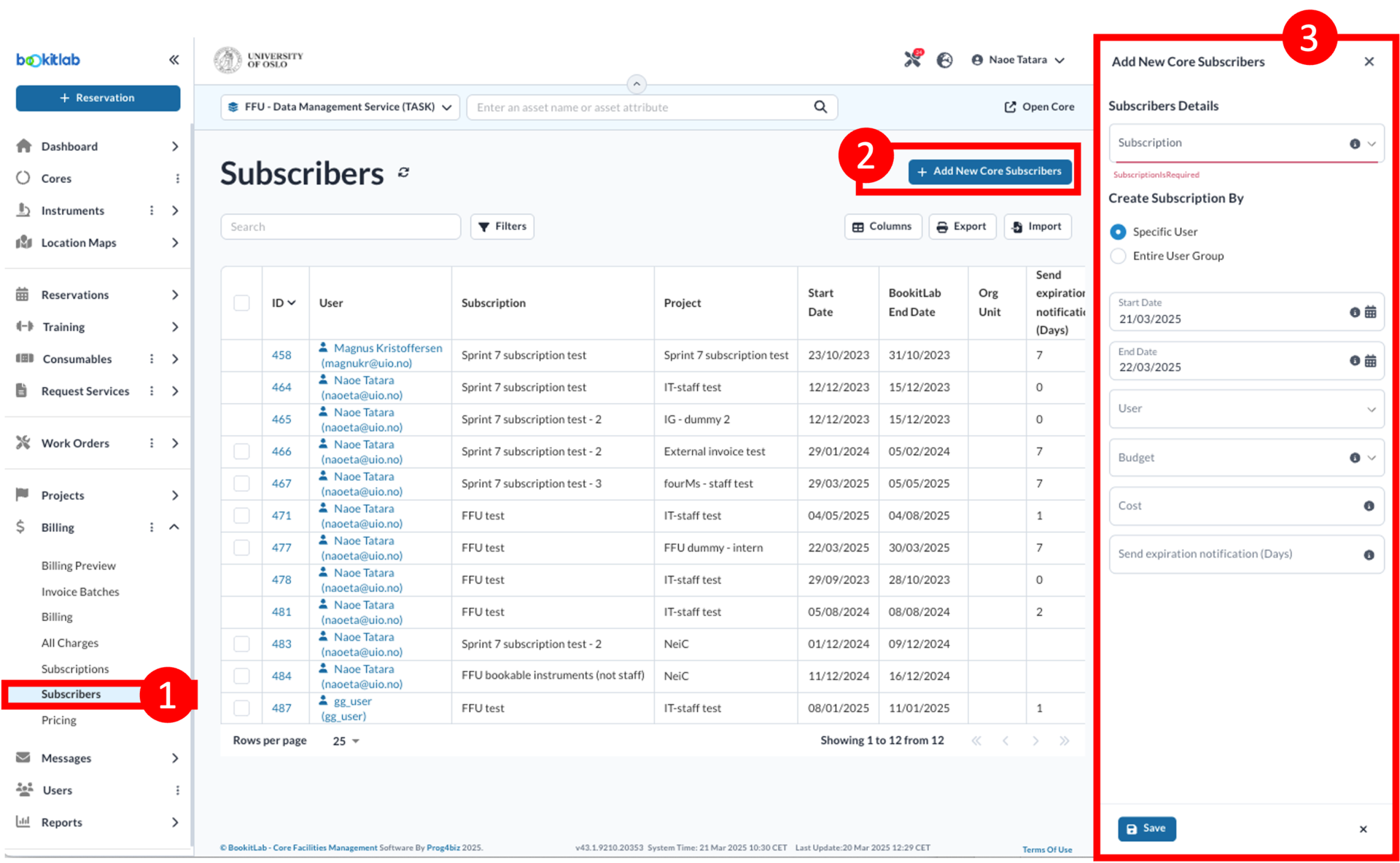Open the Start Date calendar picker

pyautogui.click(x=1371, y=312)
